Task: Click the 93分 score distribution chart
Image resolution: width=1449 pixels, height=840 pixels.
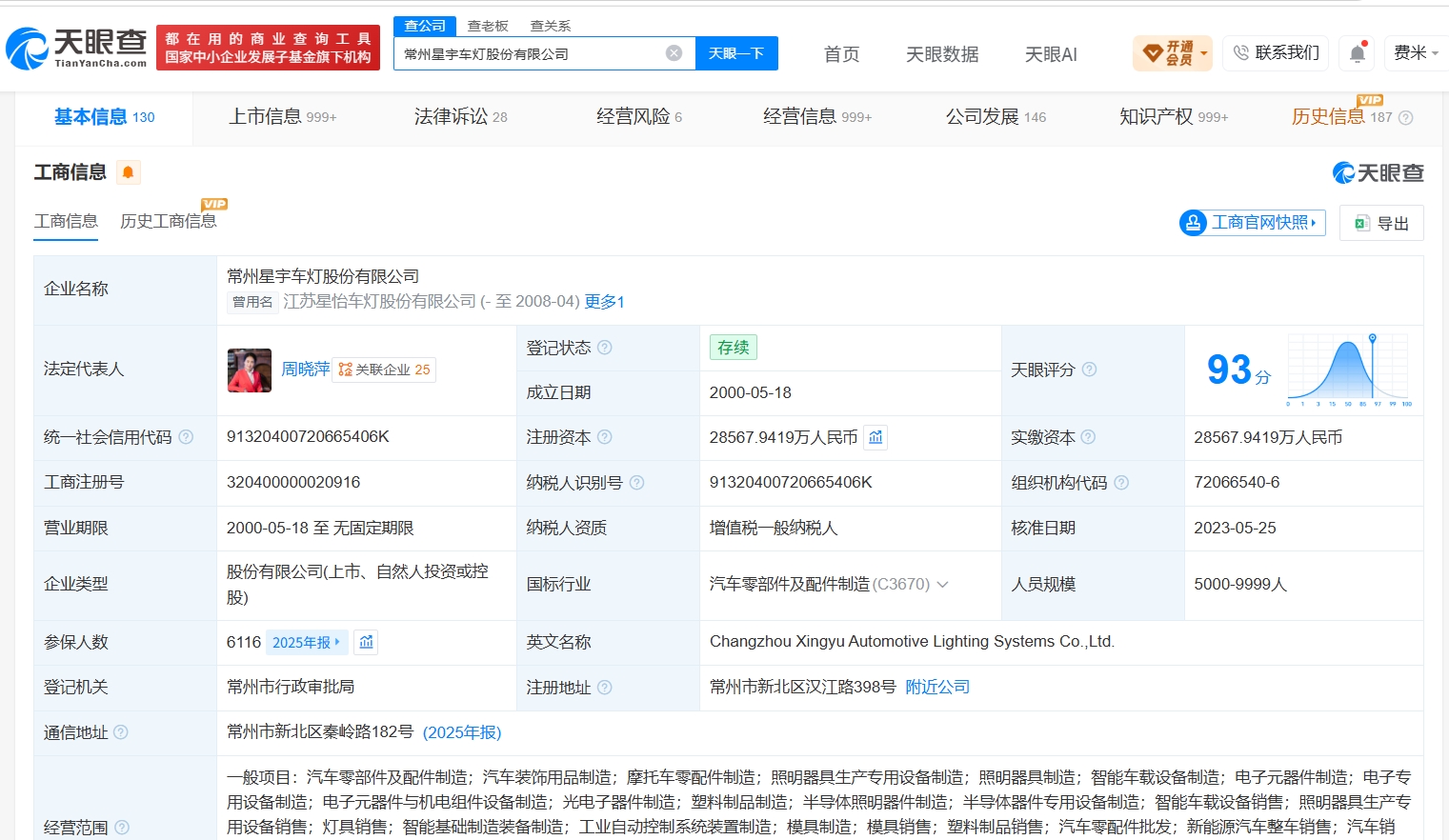Action: point(1349,370)
